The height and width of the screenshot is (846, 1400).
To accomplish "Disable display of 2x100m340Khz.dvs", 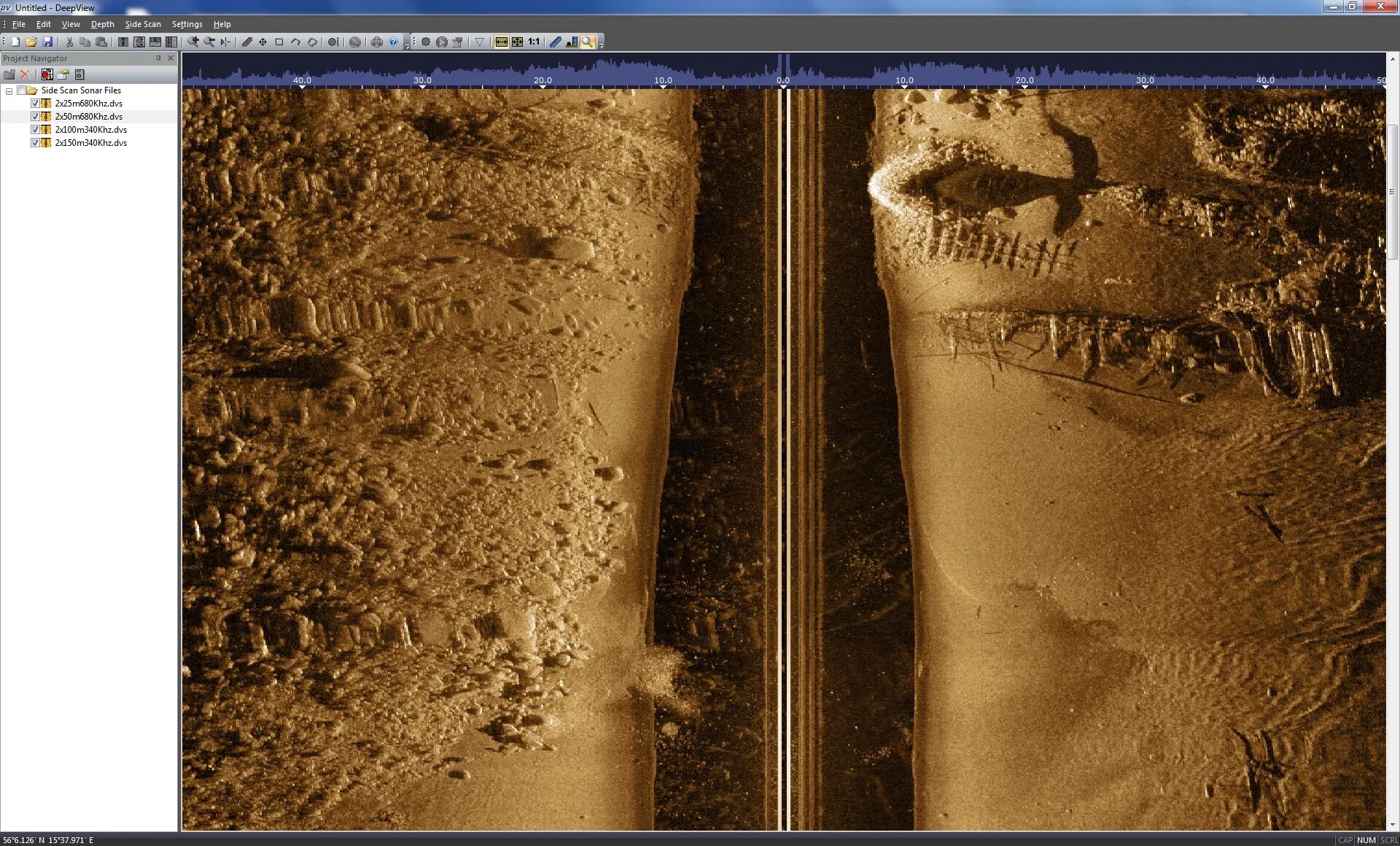I will point(36,129).
